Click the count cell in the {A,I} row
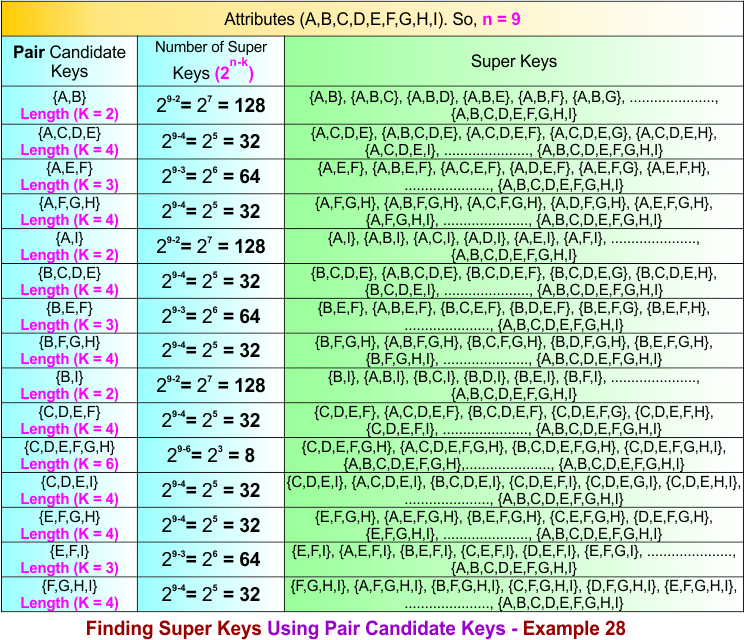Image resolution: width=745 pixels, height=640 pixels. tap(211, 246)
